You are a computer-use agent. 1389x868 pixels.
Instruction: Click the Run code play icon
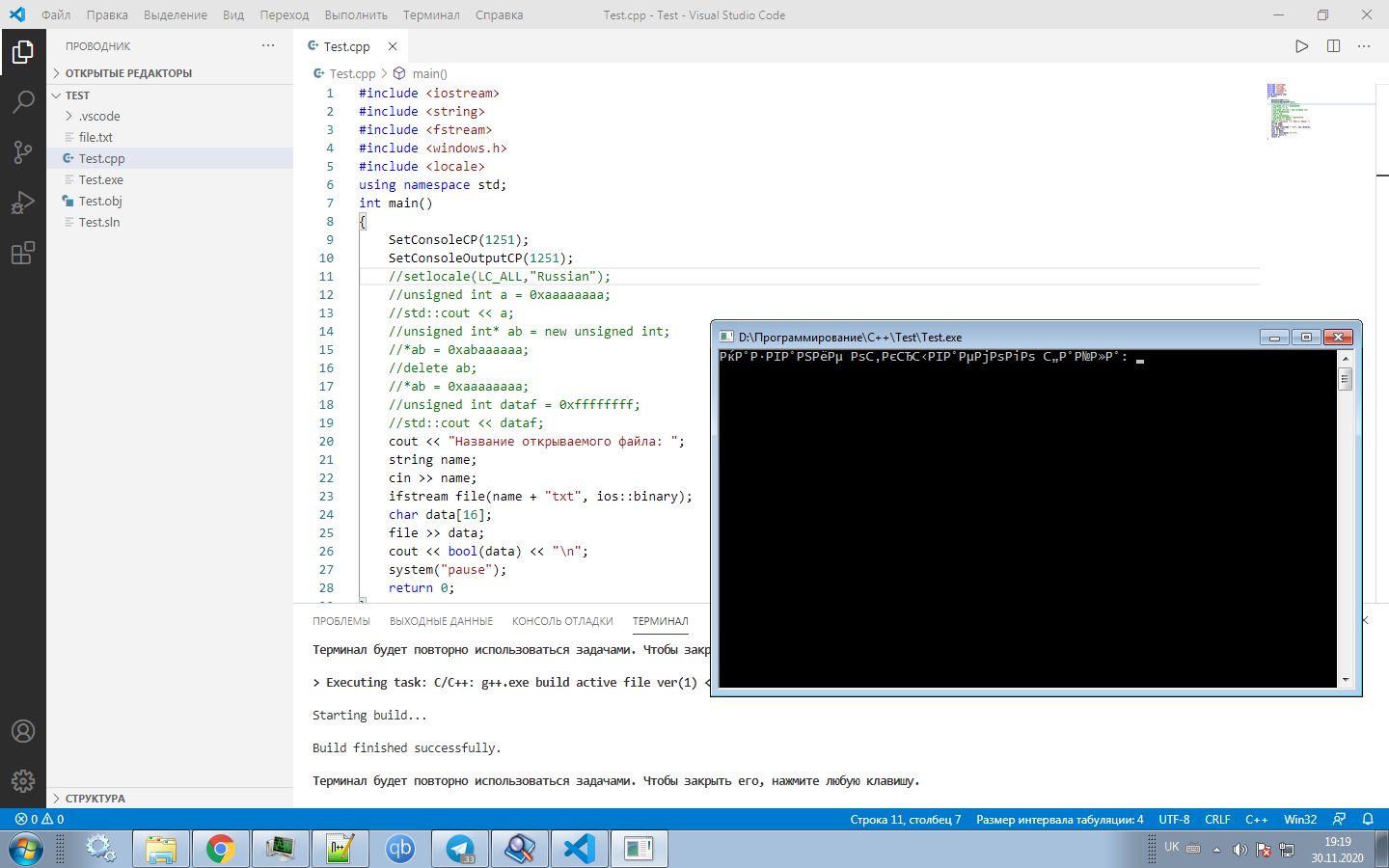(x=1301, y=46)
